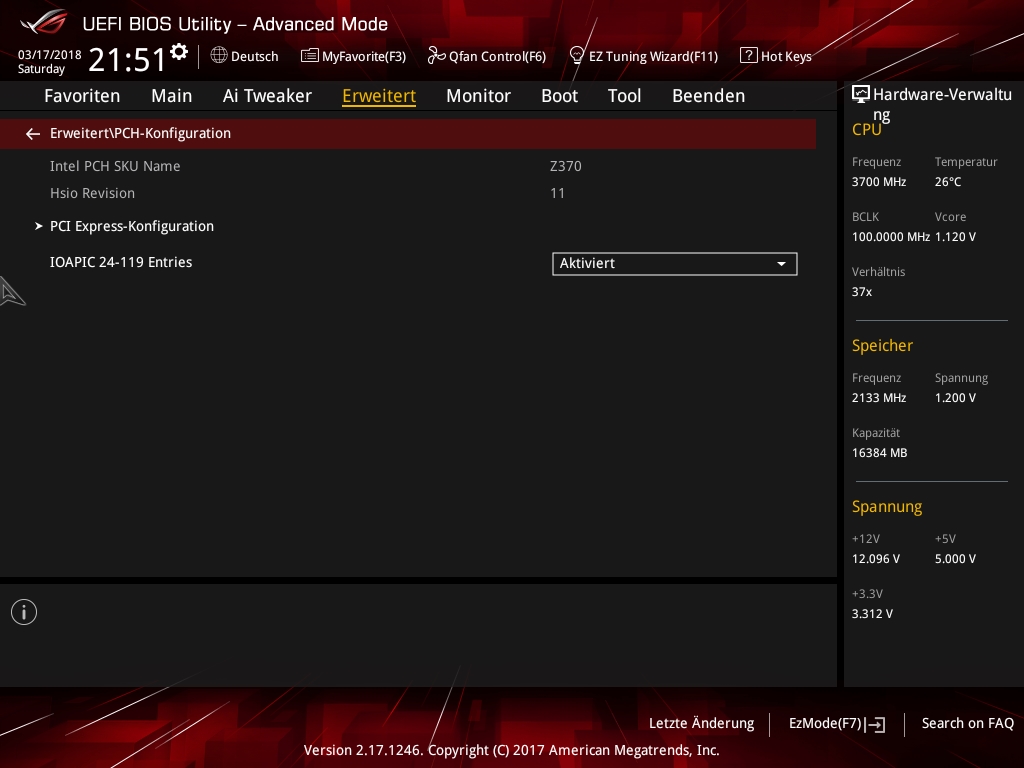Open the Qfan Control fan icon
The height and width of the screenshot is (768, 1024).
[436, 56]
